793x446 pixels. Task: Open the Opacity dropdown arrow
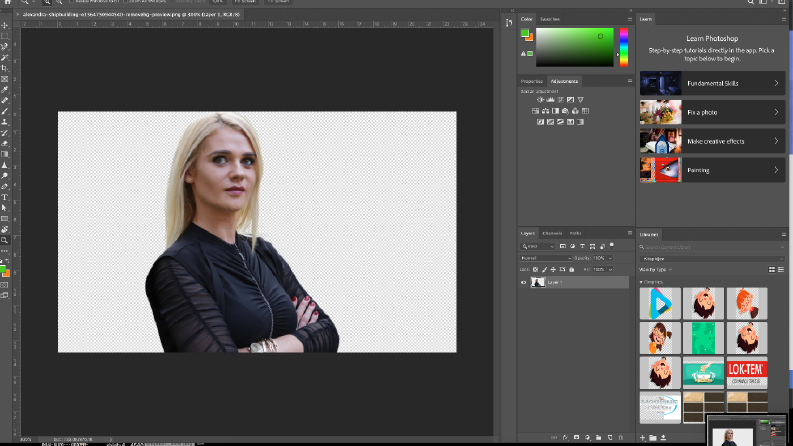(610, 258)
